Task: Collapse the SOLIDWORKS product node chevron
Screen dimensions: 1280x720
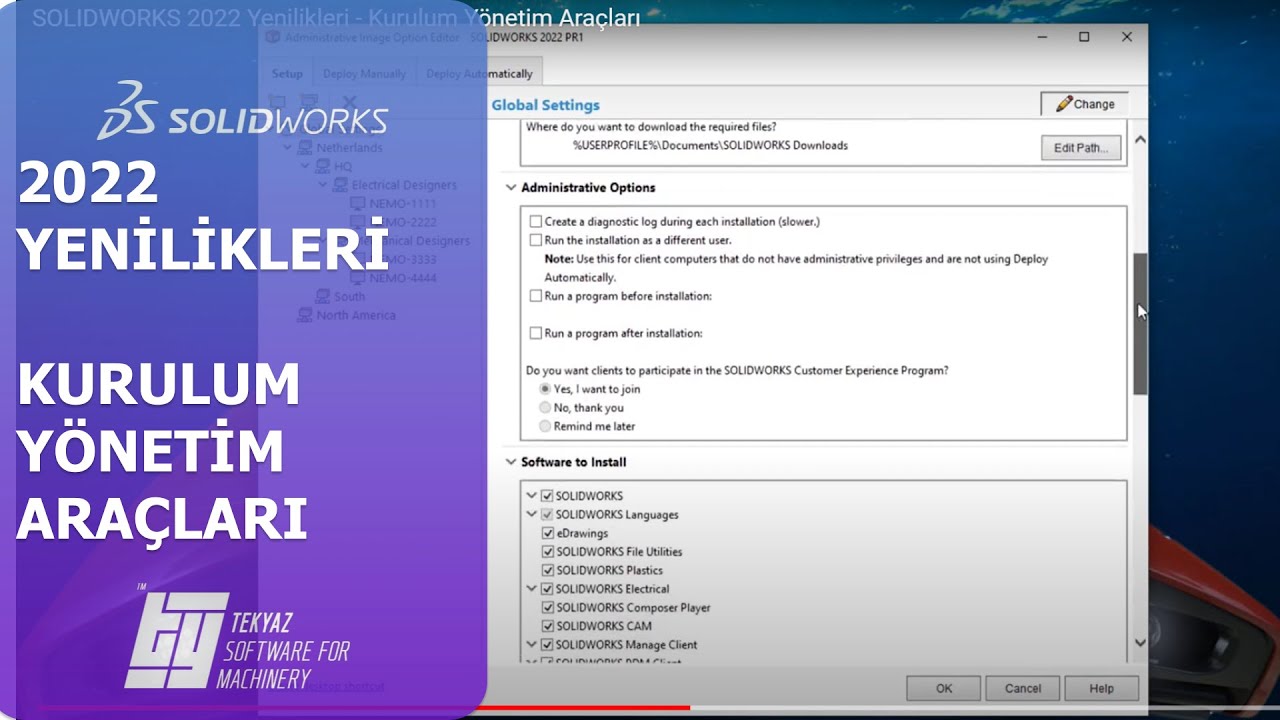Action: [532, 496]
